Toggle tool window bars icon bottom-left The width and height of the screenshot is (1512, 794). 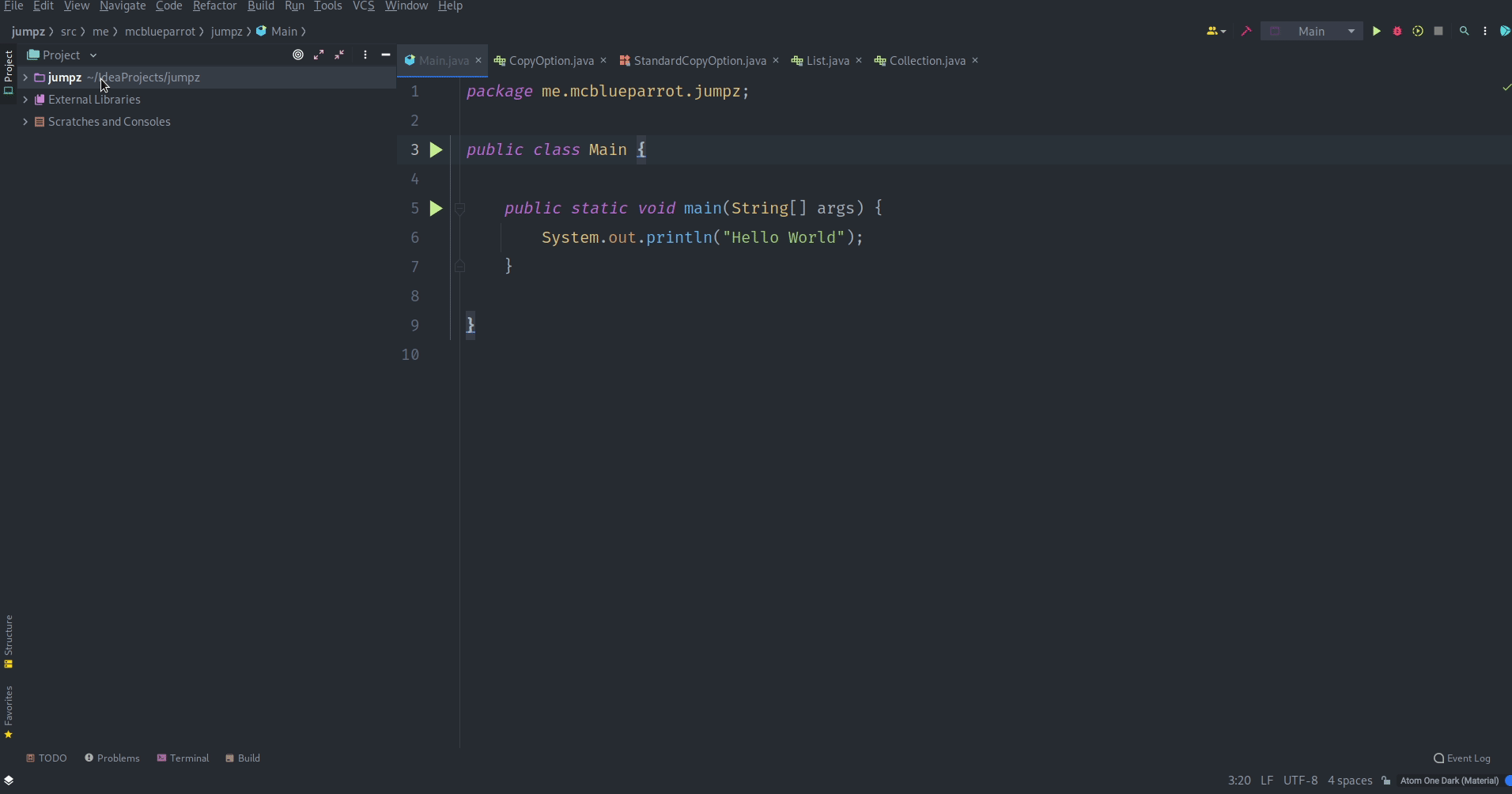(x=9, y=780)
